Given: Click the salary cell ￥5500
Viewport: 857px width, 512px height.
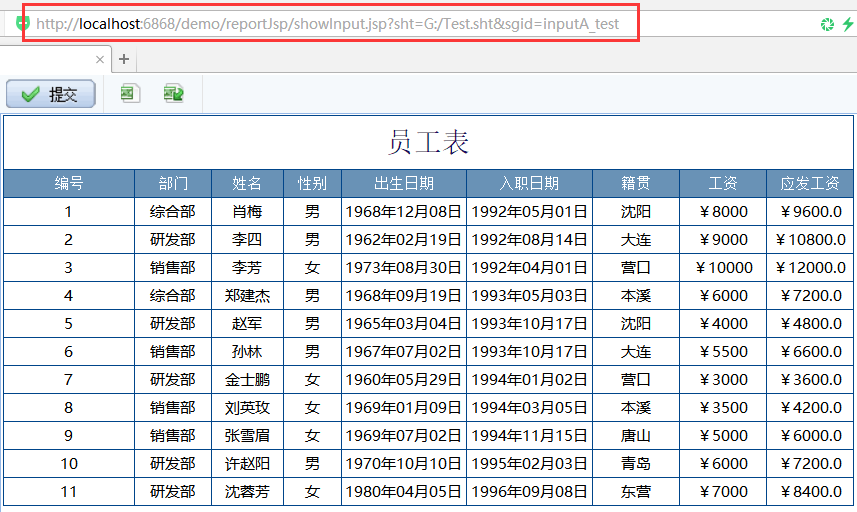Looking at the screenshot, I should (x=723, y=351).
